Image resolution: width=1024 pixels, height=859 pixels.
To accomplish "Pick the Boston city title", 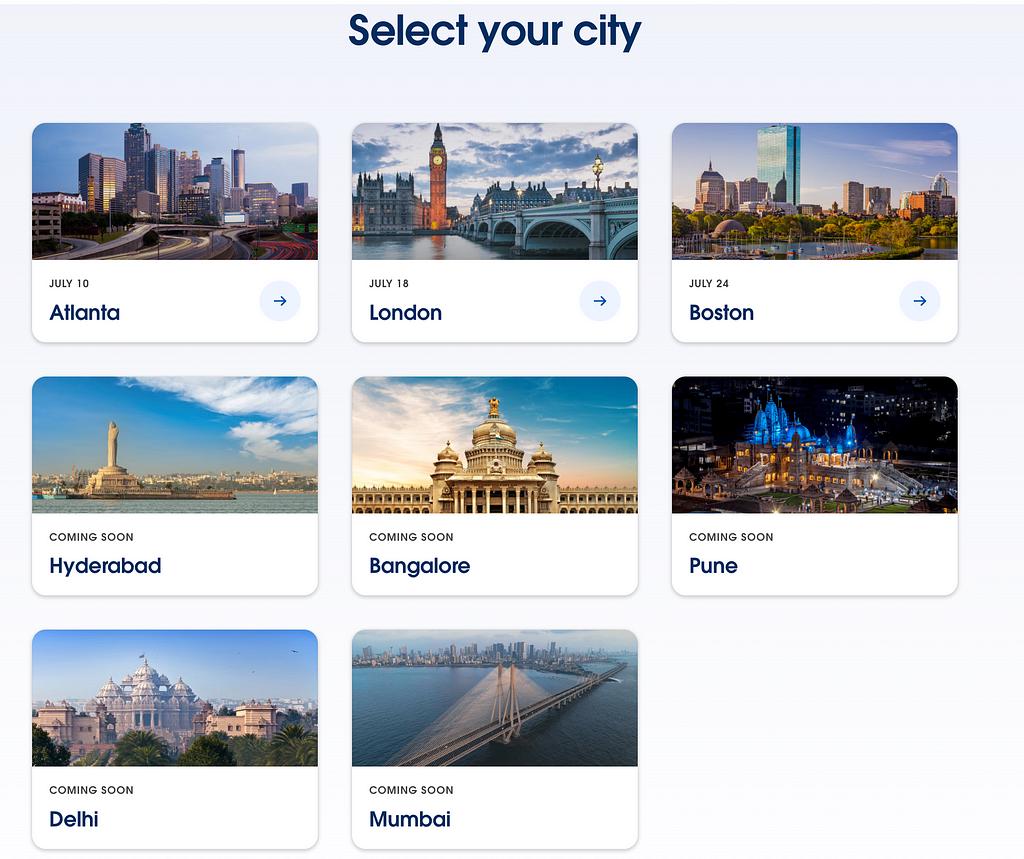I will click(x=721, y=313).
